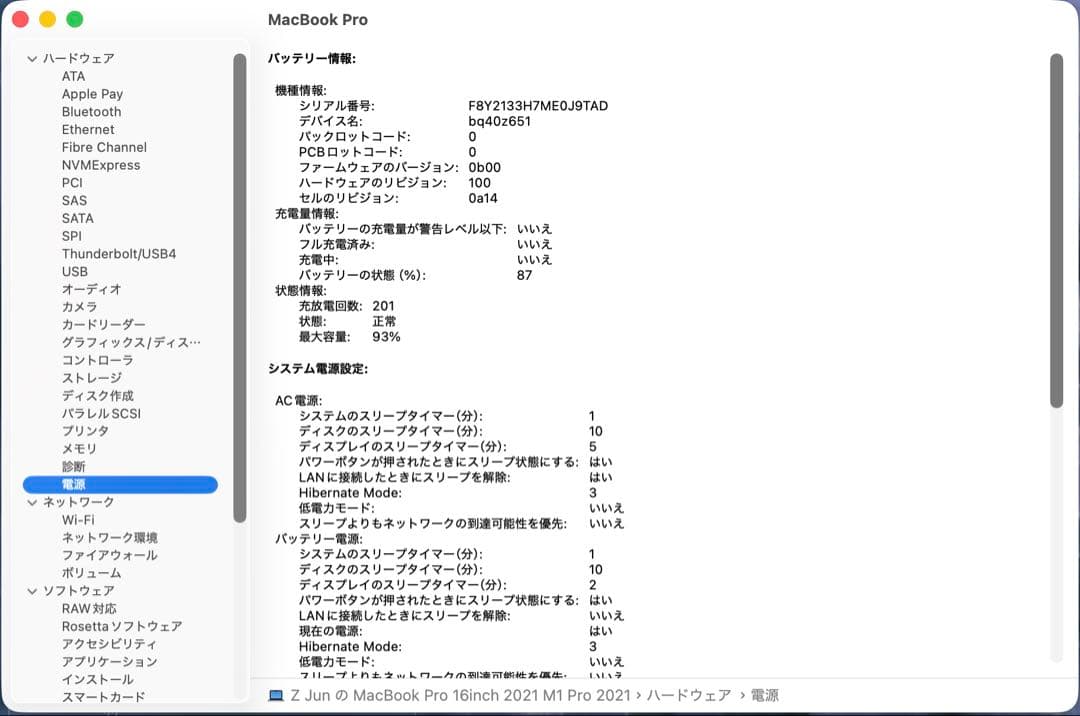This screenshot has width=1080, height=716.
Task: Select ディスク作成 entry
Action: click(x=98, y=396)
